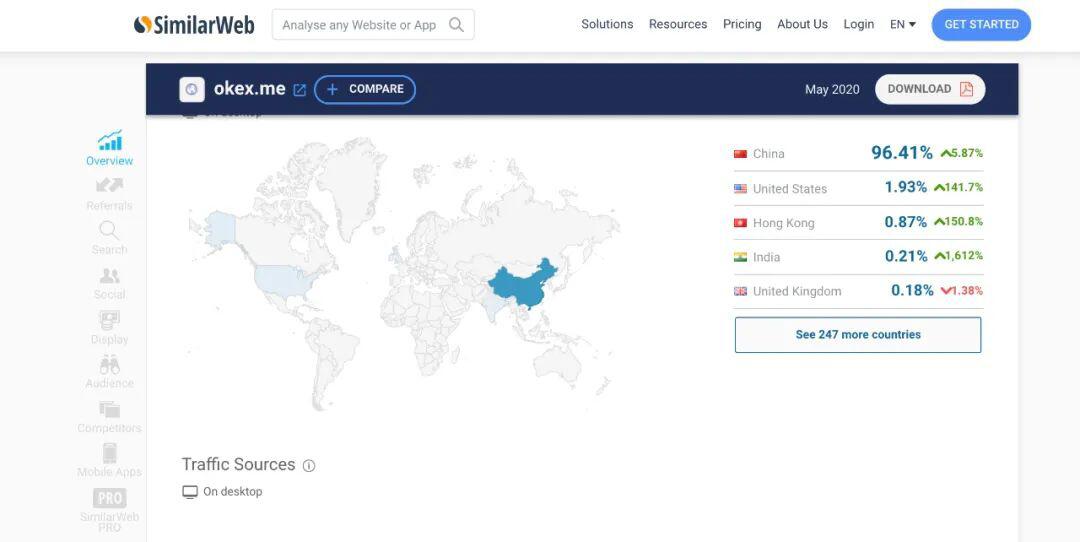Image resolution: width=1080 pixels, height=542 pixels.
Task: Open the Solutions menu
Action: tap(607, 24)
